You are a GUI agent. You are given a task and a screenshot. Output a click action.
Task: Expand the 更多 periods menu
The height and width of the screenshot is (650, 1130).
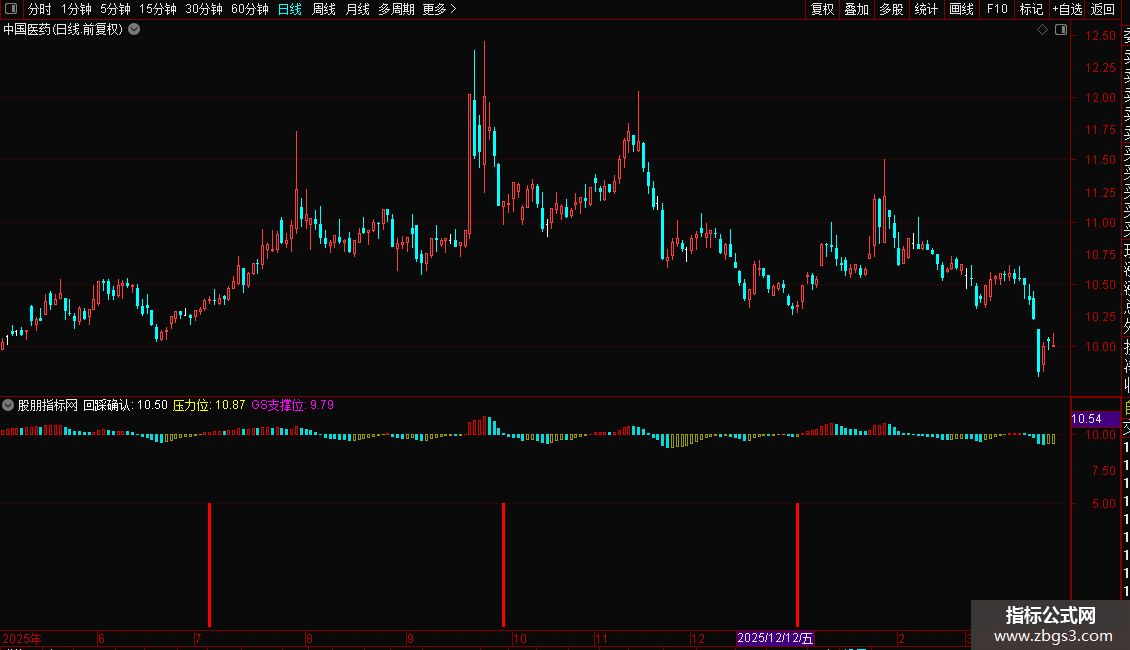(x=440, y=9)
